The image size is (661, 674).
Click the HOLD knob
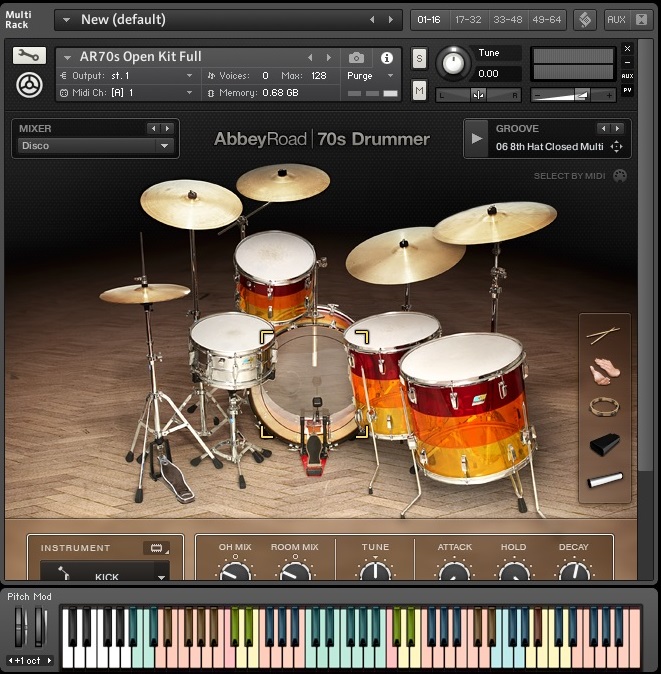click(x=514, y=570)
